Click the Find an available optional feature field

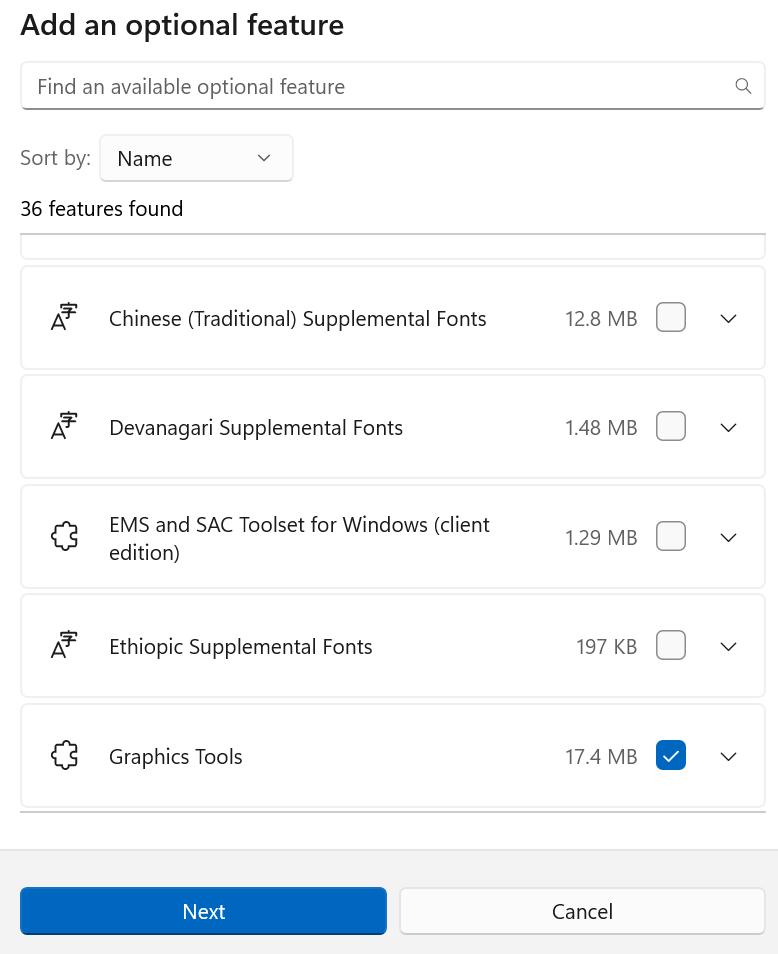380,86
